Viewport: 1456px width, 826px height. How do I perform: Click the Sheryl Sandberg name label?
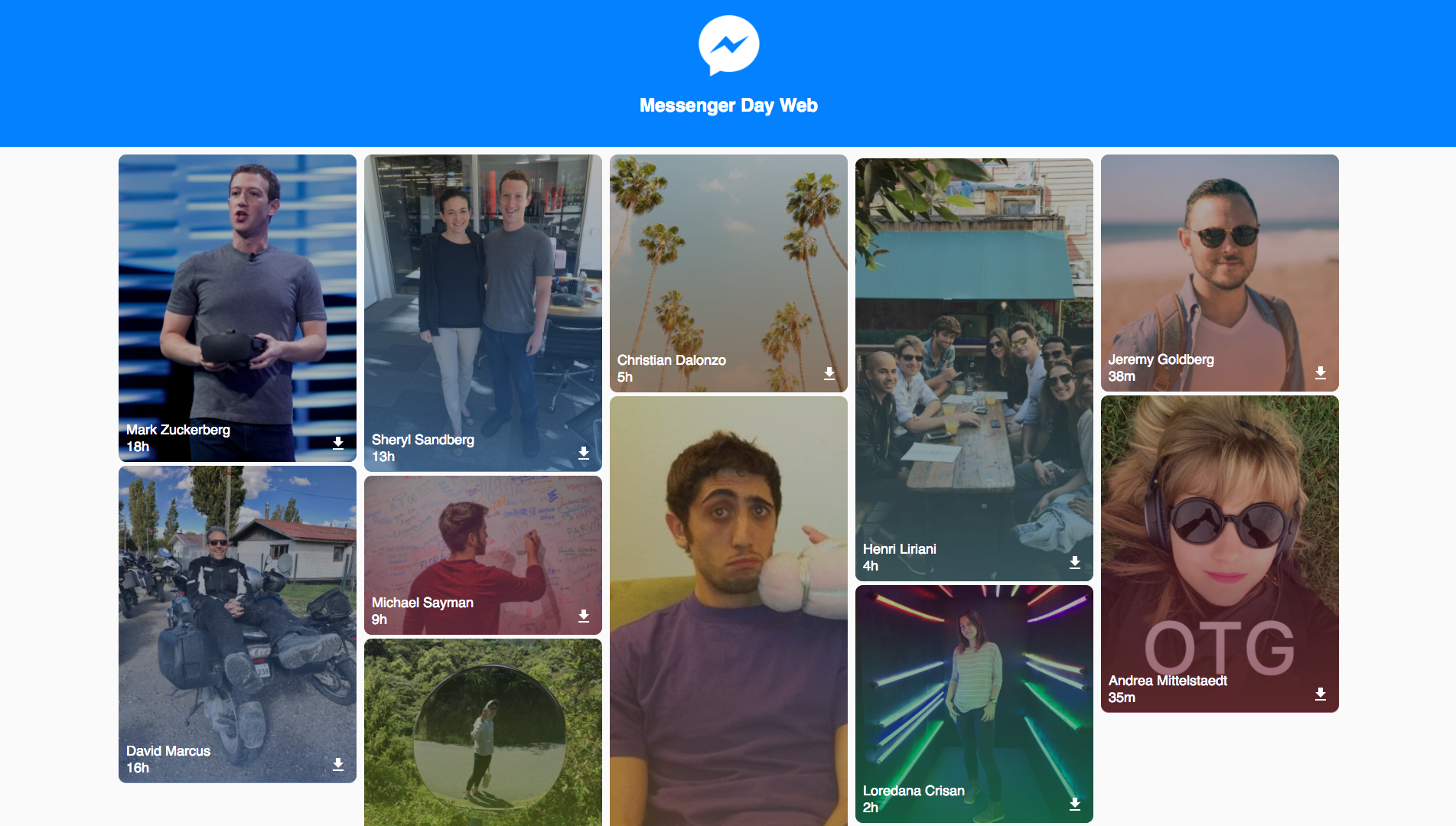(423, 440)
